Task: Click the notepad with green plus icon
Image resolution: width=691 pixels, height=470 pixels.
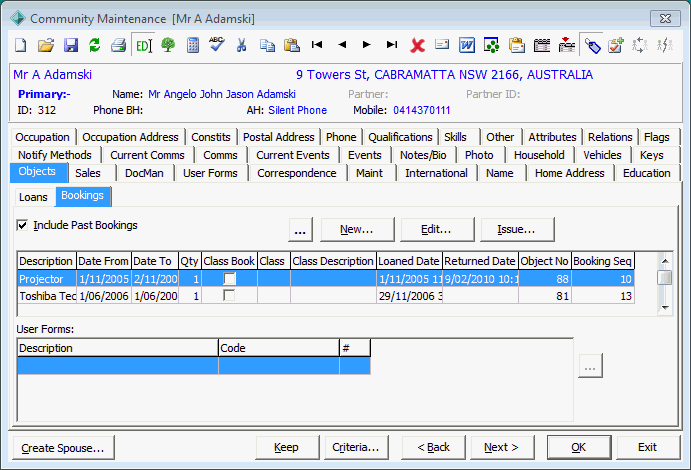Action: coord(616,45)
